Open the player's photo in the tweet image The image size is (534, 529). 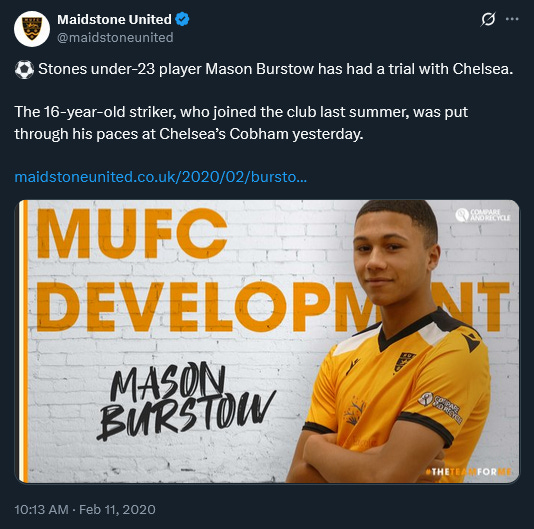click(392, 341)
